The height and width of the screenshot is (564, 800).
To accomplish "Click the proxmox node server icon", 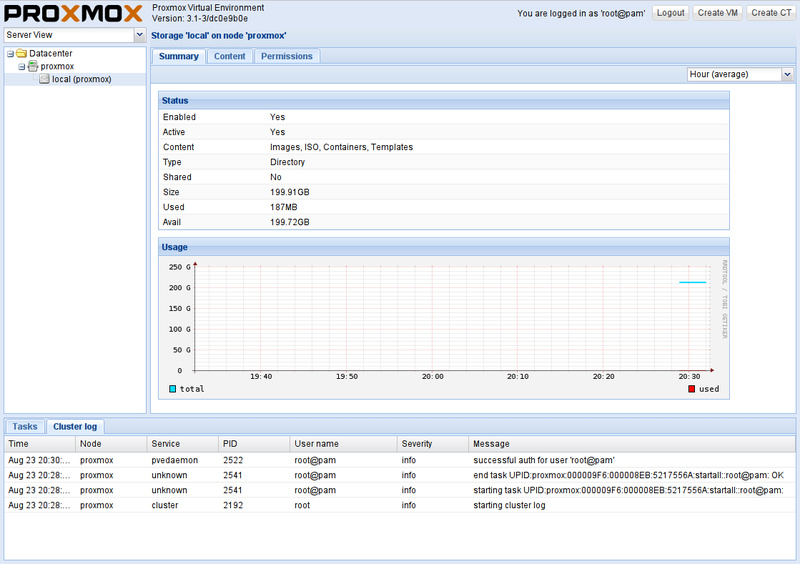I will 33,66.
